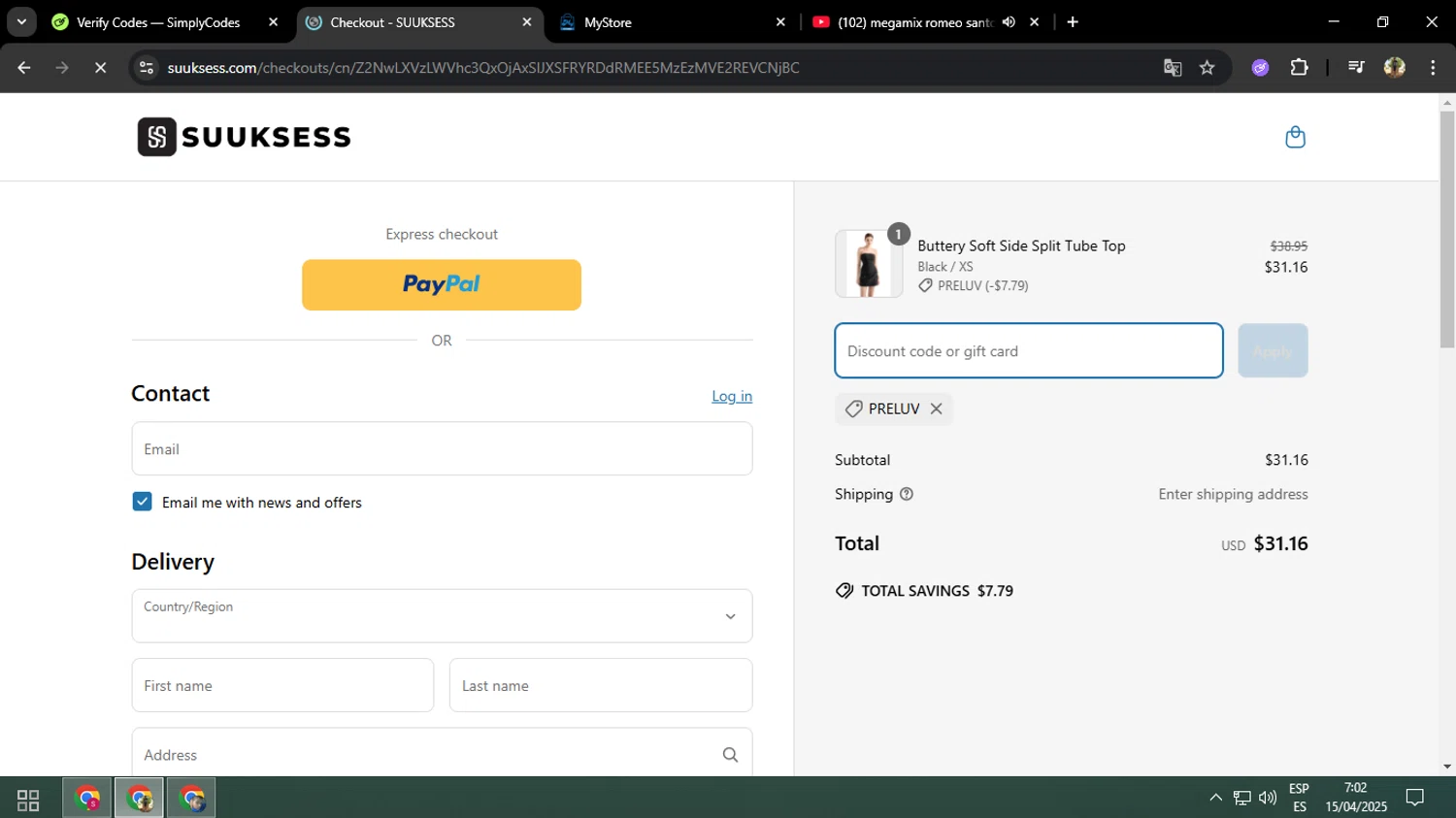
Task: Stop loading the page
Action: (100, 67)
